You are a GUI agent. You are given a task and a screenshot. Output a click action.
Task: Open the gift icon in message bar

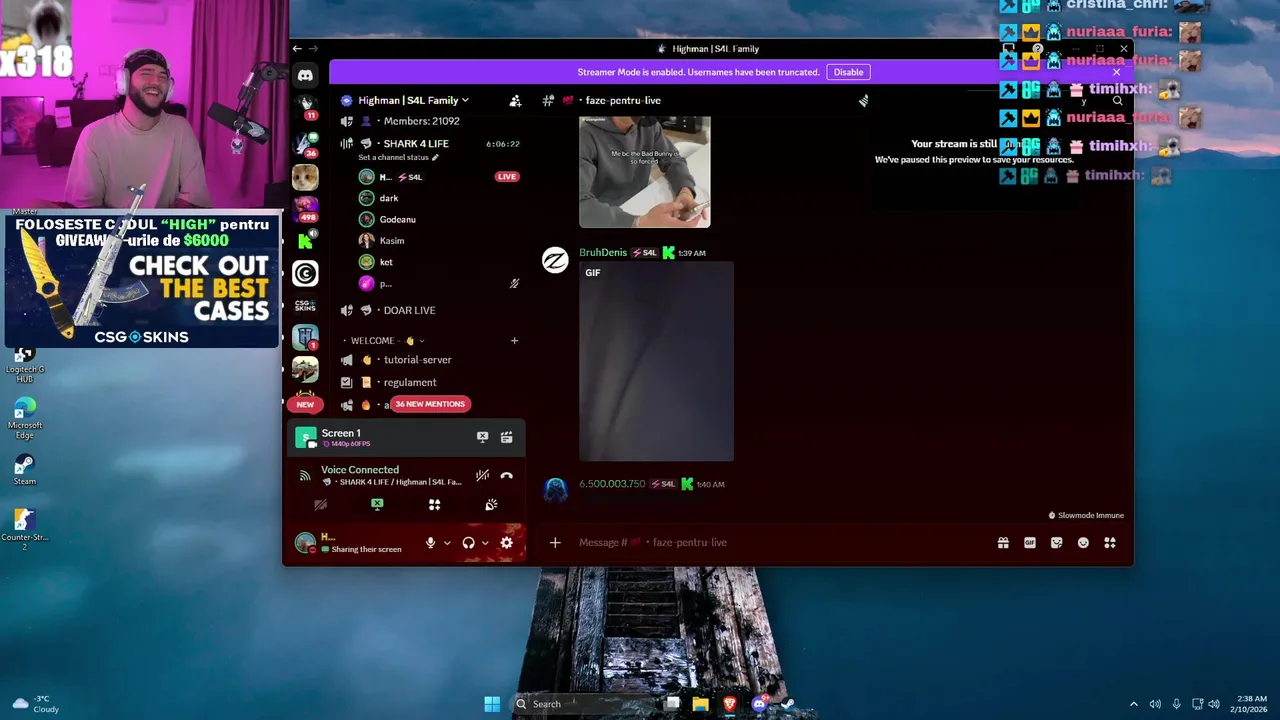(x=1003, y=543)
